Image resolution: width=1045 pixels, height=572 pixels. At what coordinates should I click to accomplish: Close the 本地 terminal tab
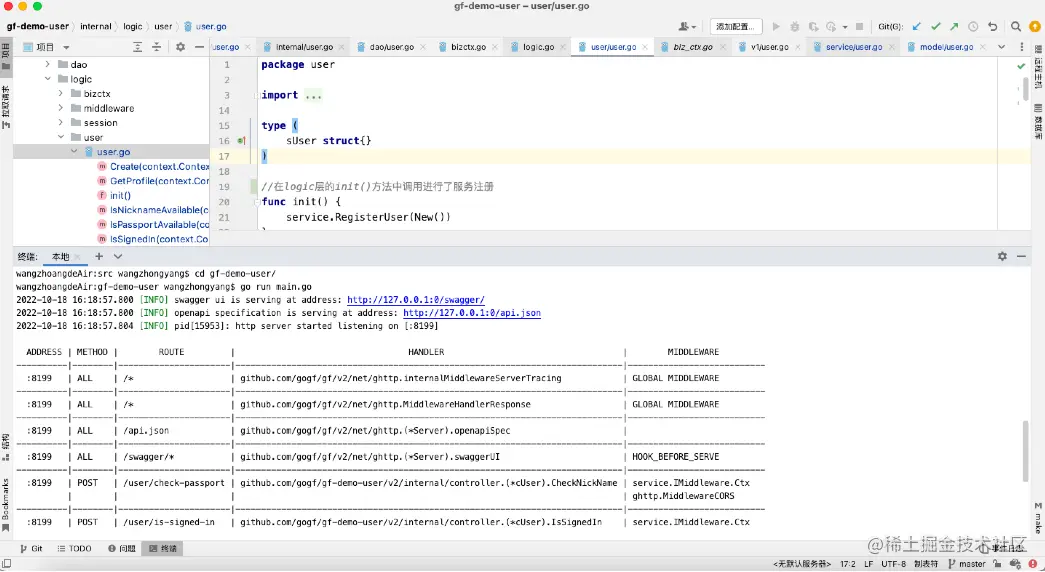tap(77, 257)
